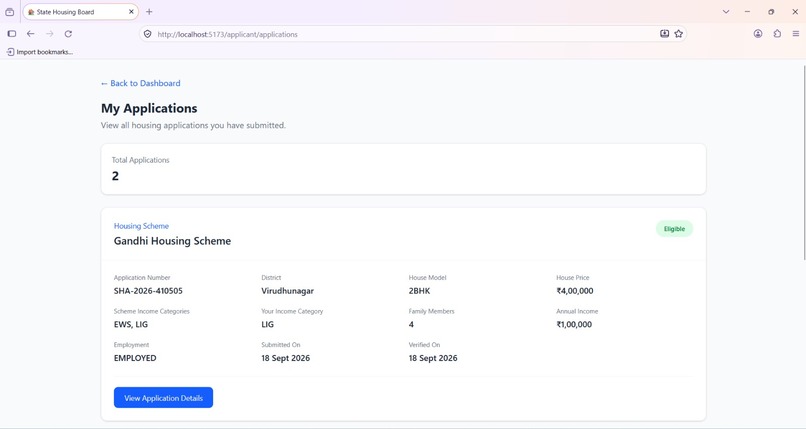Click the page vertical scrollbar
Viewport: 806px width, 429px height.
(803, 162)
